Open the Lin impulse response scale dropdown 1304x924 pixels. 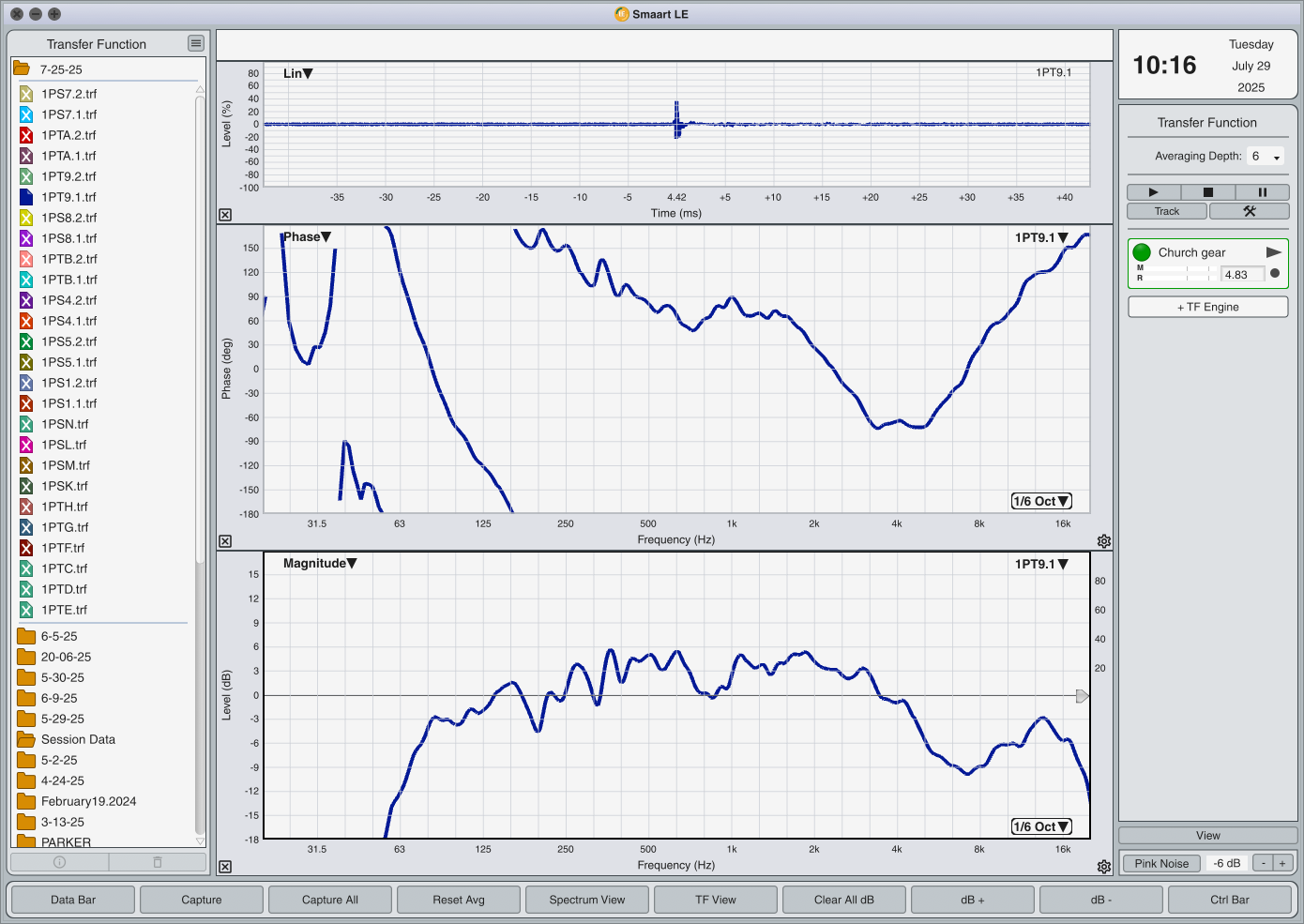(298, 73)
